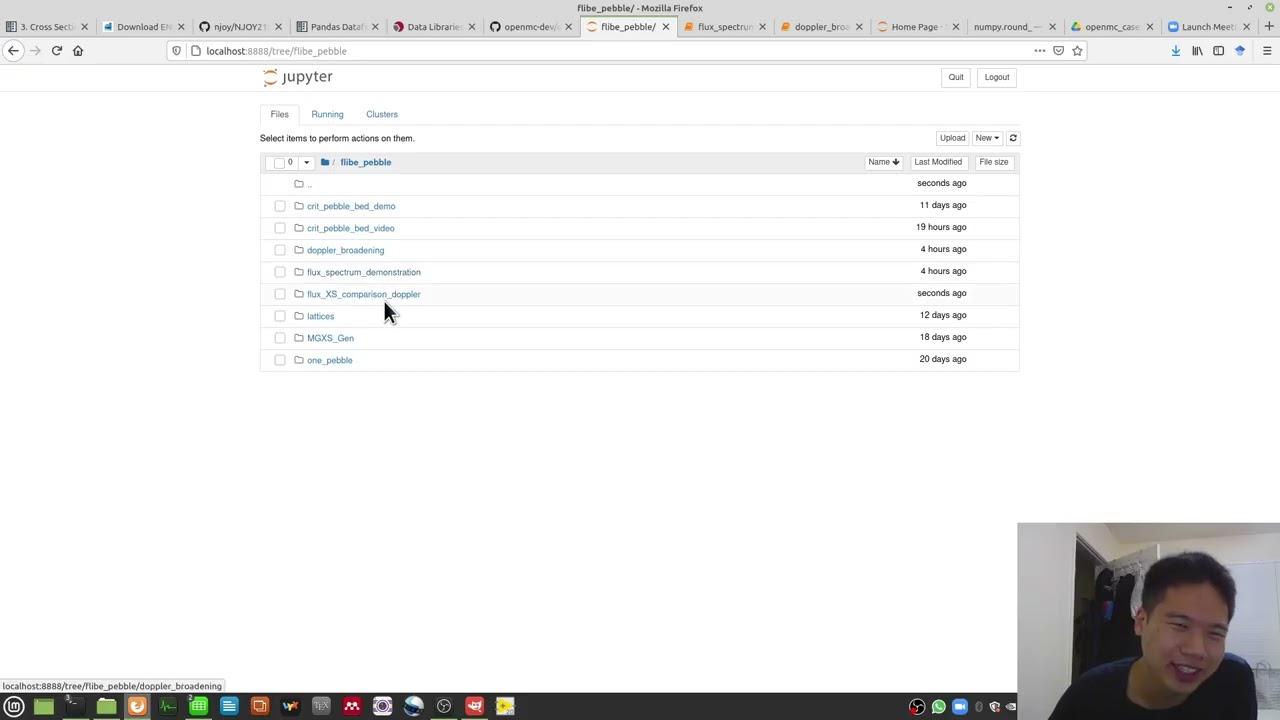This screenshot has width=1280, height=720.
Task: Launch the terminal from the taskbar
Action: coord(74,707)
